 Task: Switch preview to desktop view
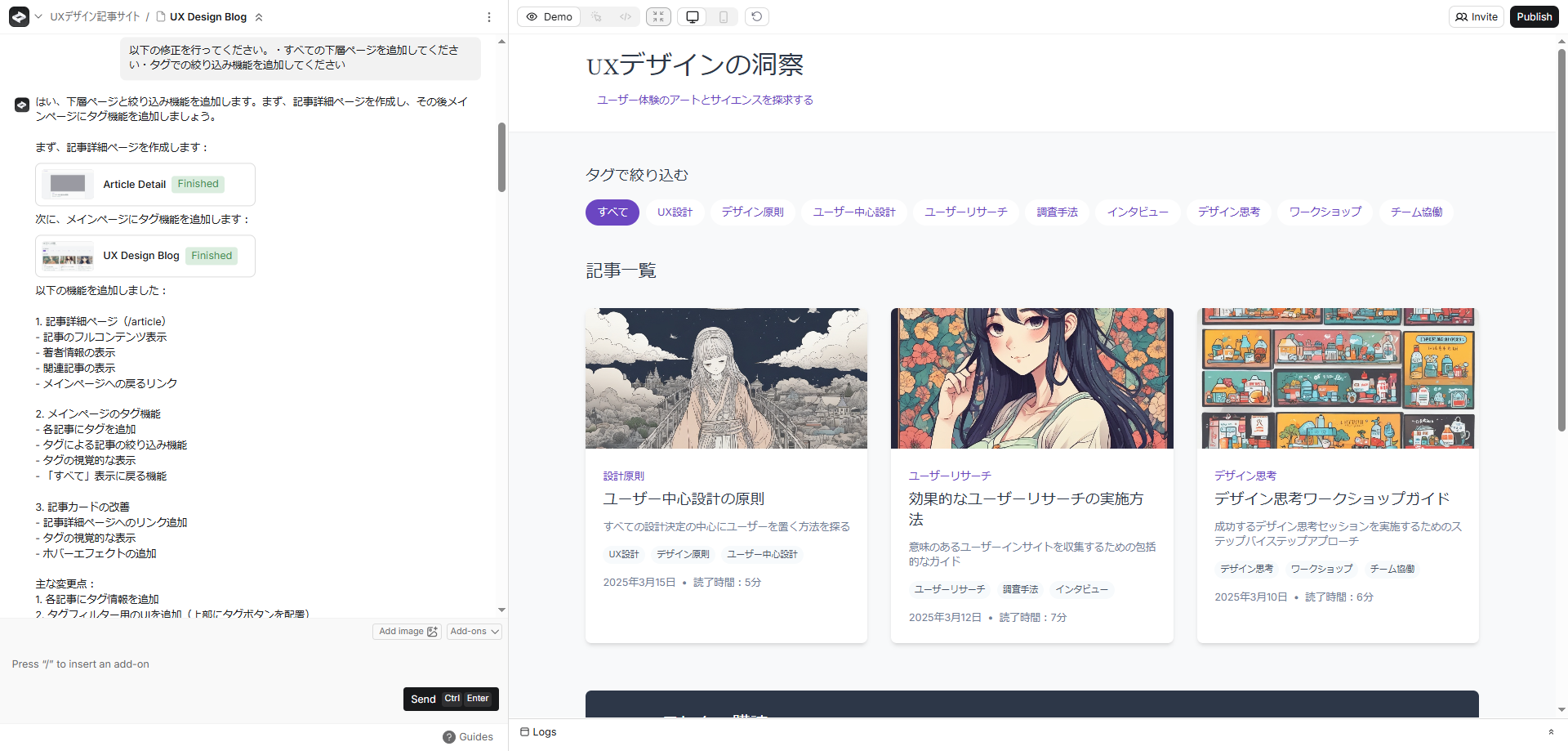coord(693,17)
